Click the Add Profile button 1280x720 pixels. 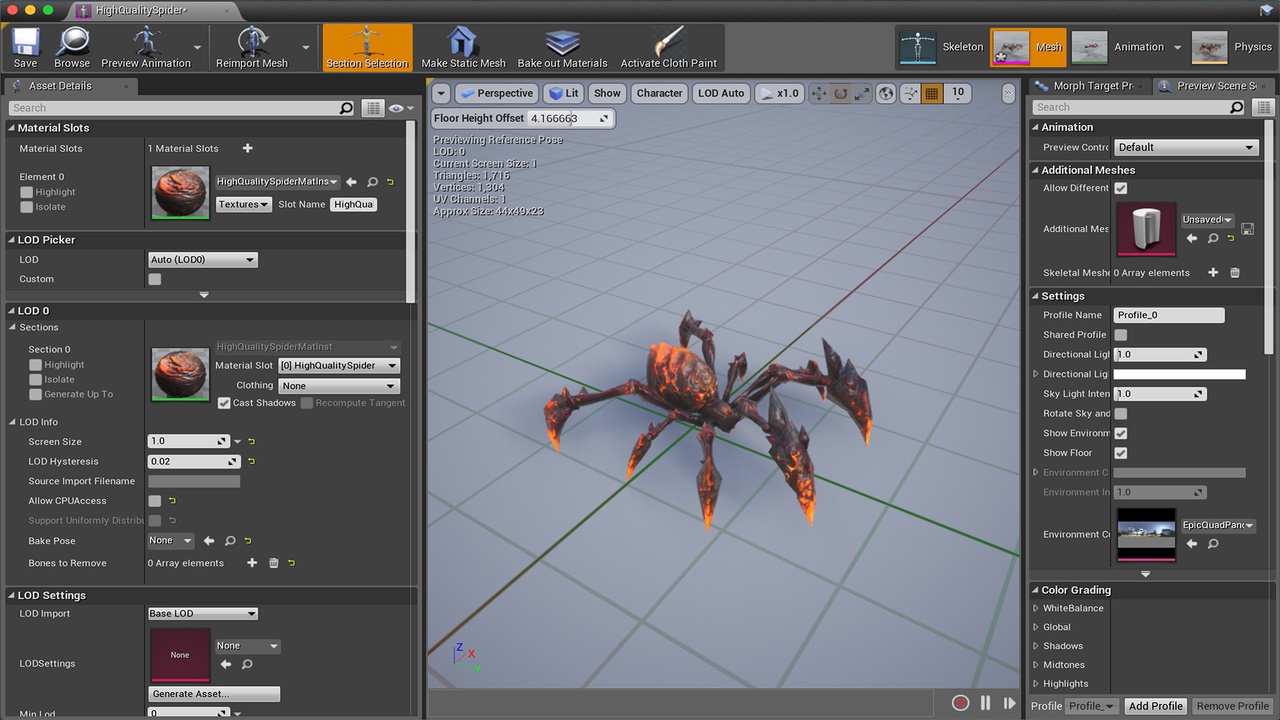coord(1155,706)
